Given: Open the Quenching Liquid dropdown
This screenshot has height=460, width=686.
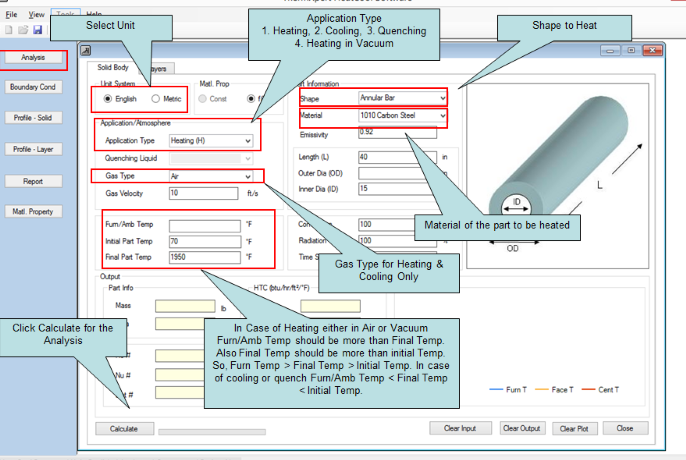Looking at the screenshot, I should click(x=211, y=158).
